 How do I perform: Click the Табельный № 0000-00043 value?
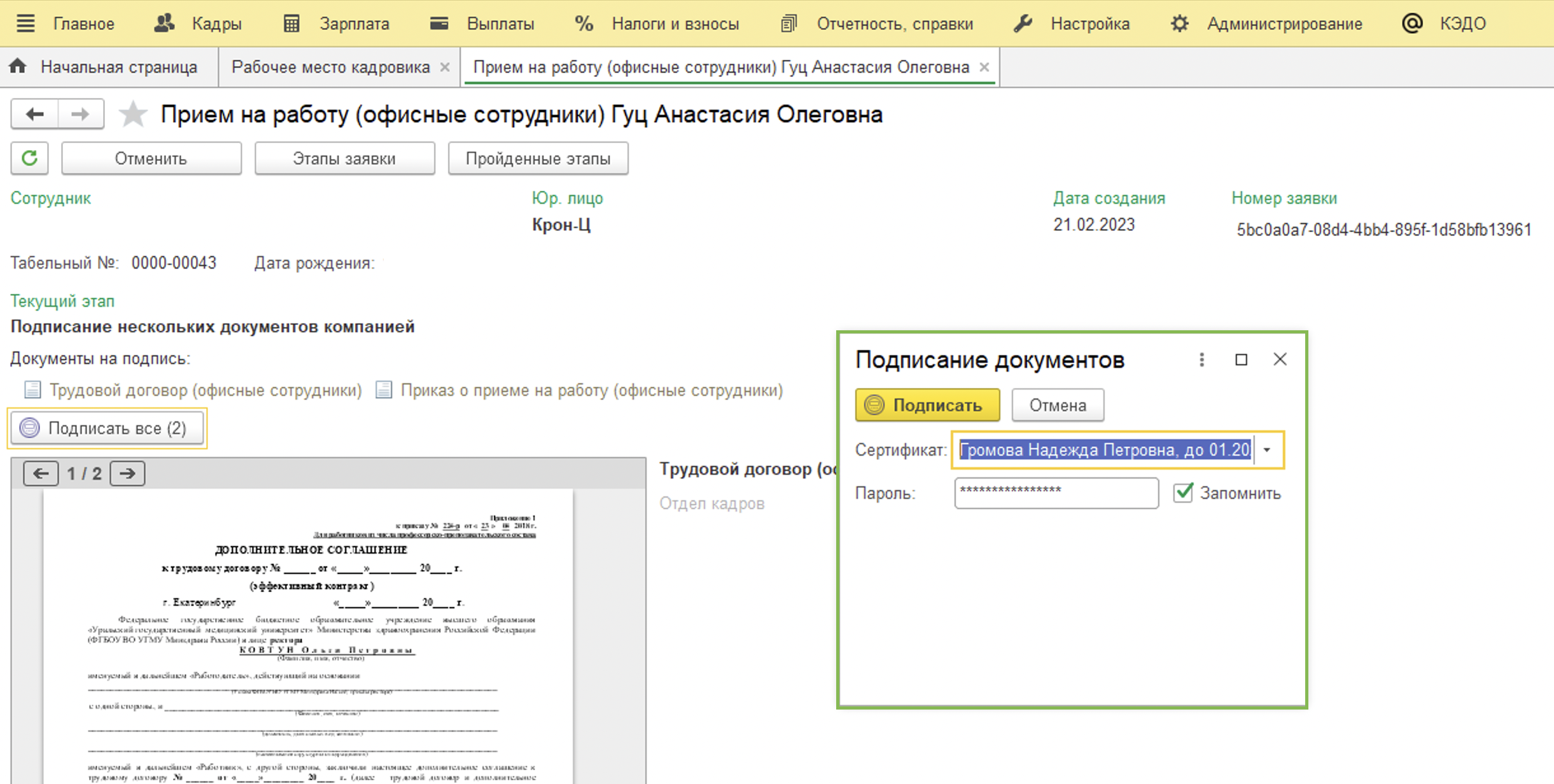[x=174, y=263]
